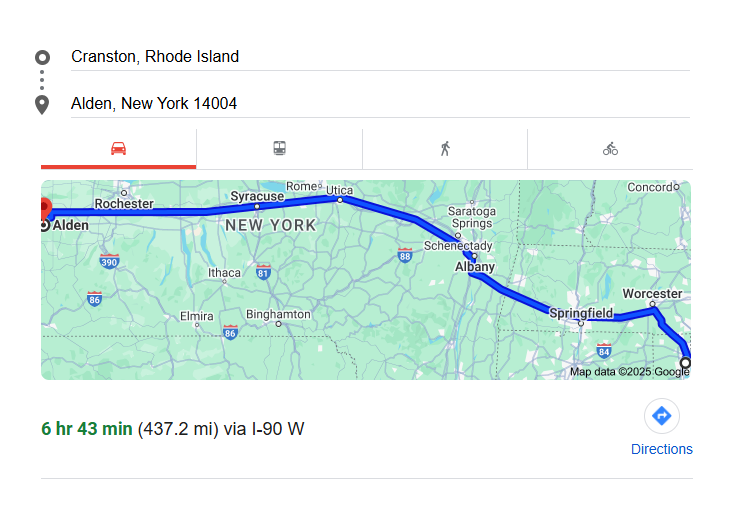Click the Syracuse label on the map
Image resolution: width=742 pixels, height=519 pixels.
point(257,197)
